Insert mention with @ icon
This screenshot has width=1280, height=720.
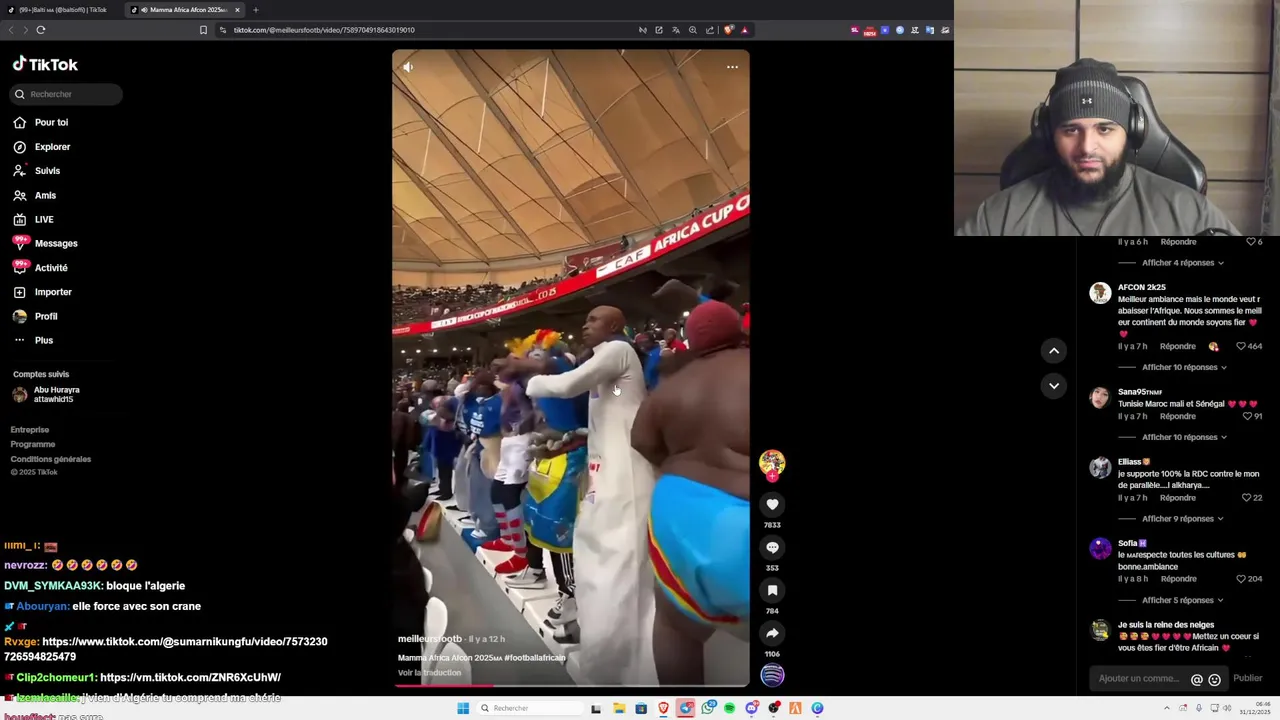click(x=1197, y=680)
